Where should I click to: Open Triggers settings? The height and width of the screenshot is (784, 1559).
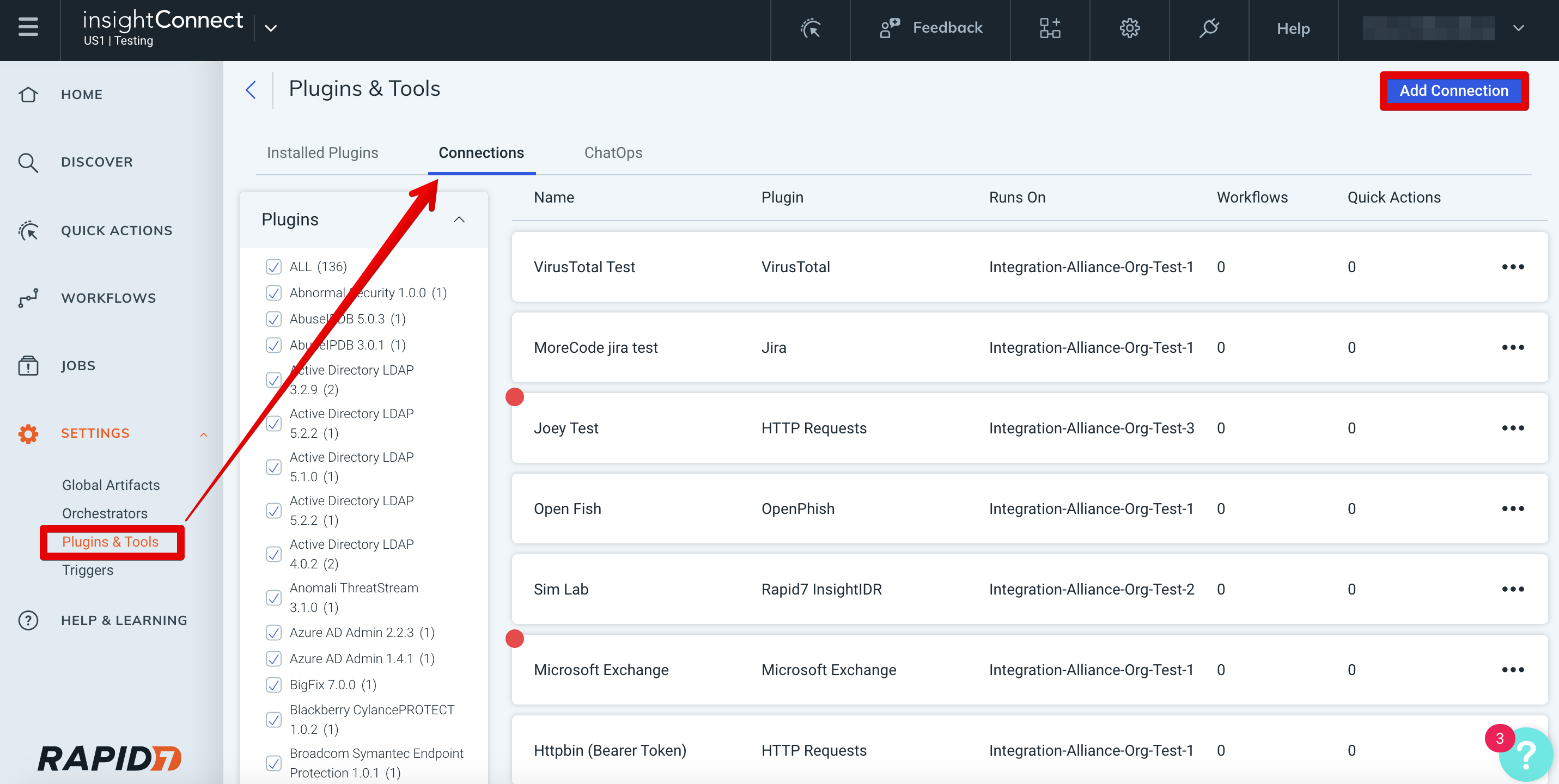[x=88, y=570]
